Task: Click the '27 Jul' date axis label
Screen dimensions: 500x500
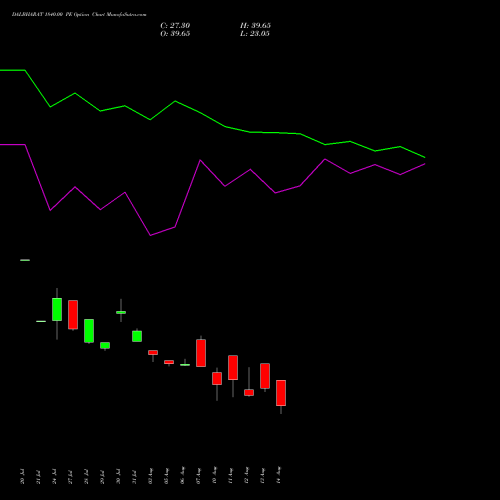Action: point(70,477)
